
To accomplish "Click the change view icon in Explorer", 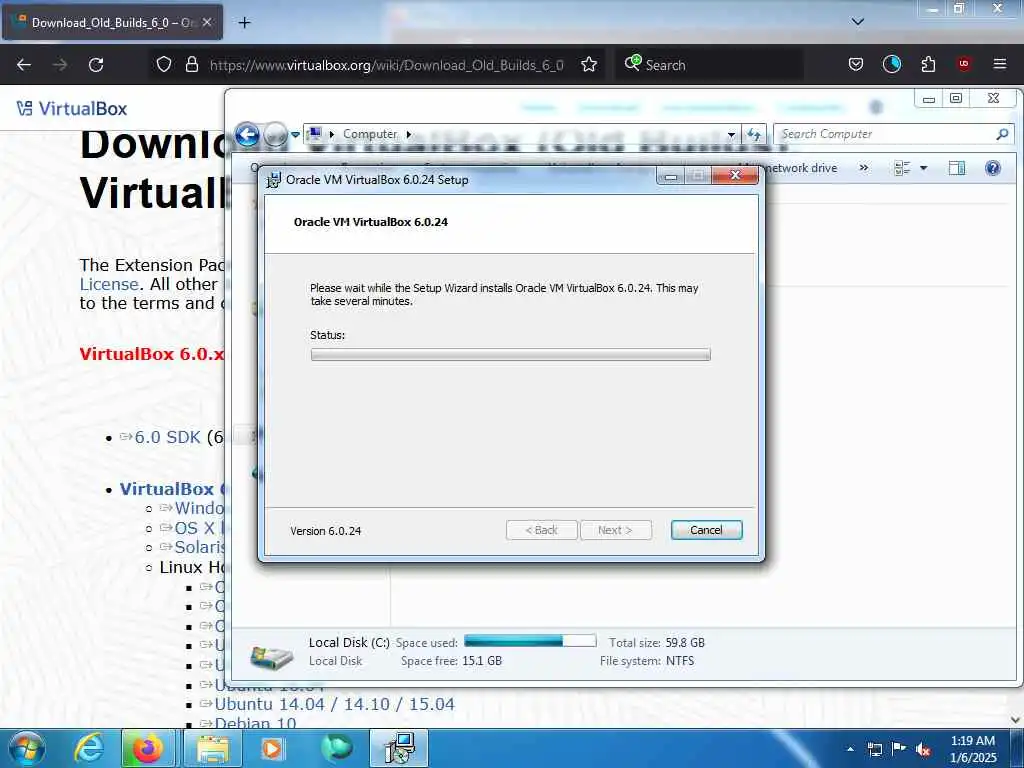I will click(902, 168).
